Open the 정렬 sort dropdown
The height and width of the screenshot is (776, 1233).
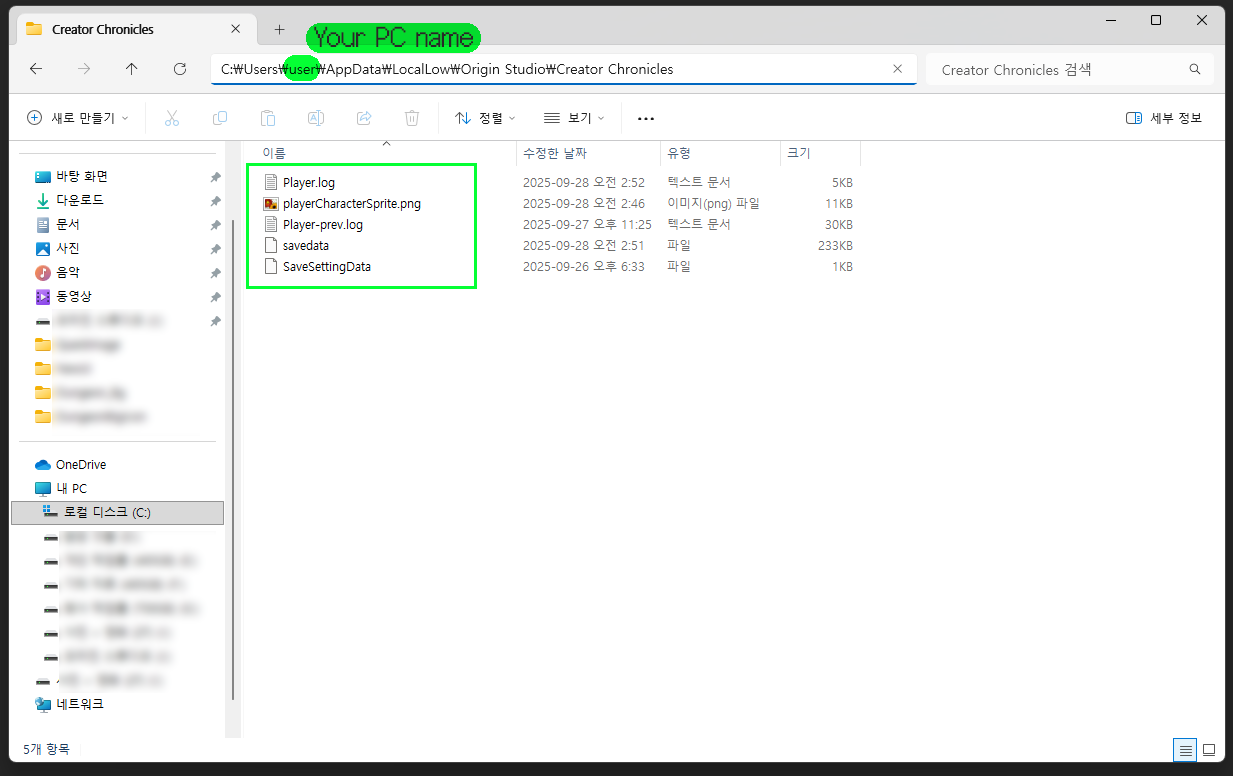[485, 118]
